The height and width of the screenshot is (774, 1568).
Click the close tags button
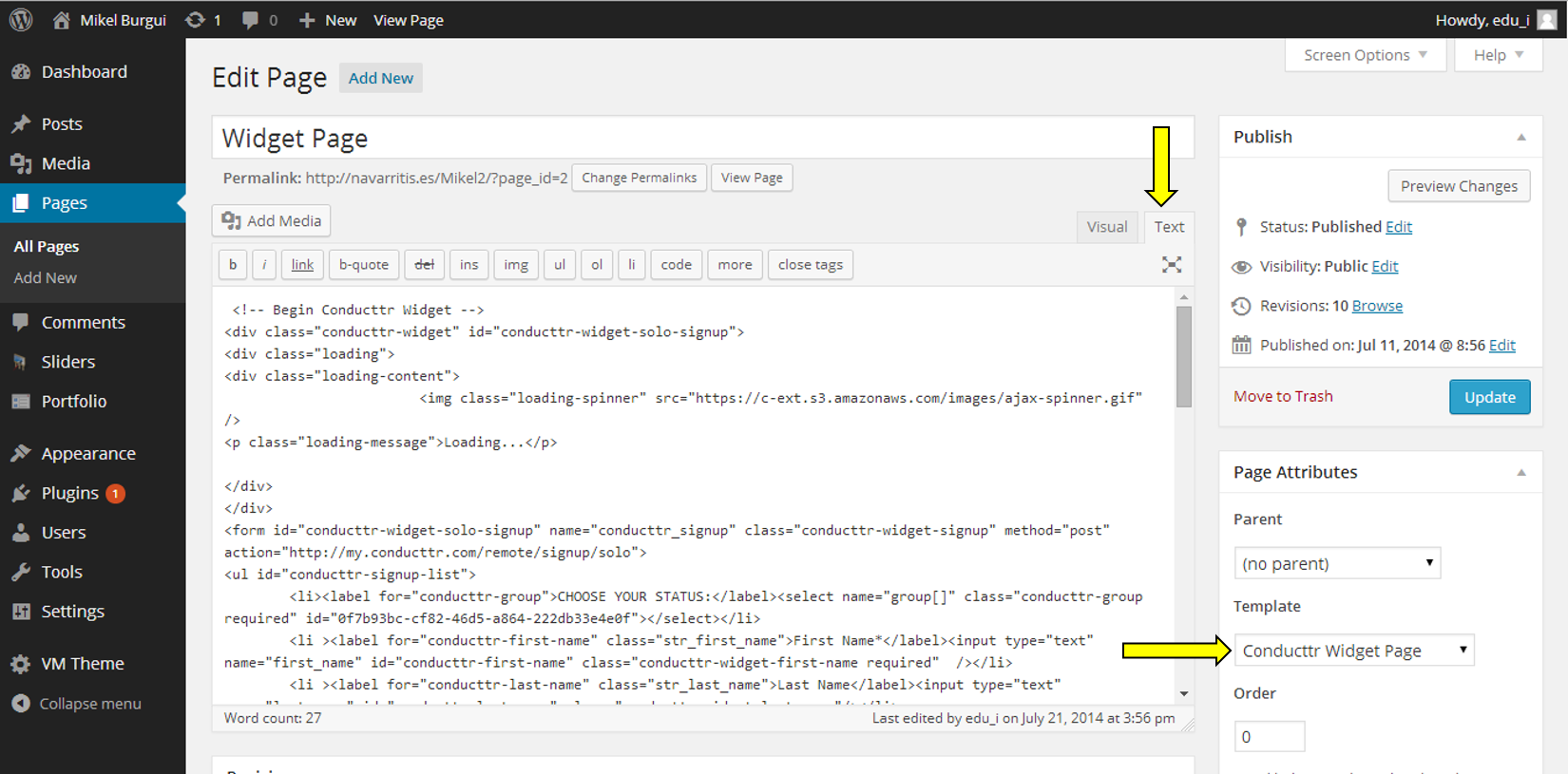point(811,265)
